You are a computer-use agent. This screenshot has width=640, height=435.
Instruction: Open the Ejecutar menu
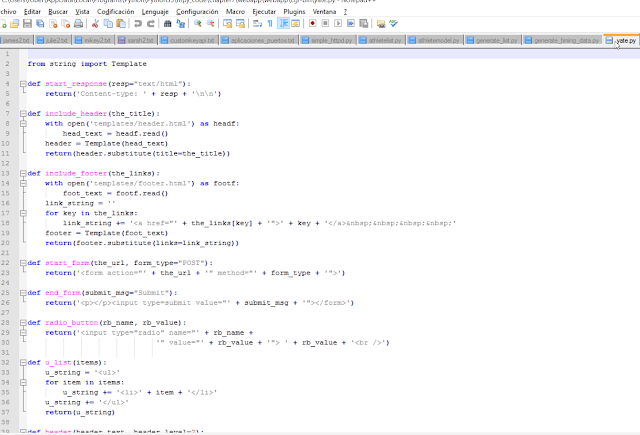[x=264, y=11]
